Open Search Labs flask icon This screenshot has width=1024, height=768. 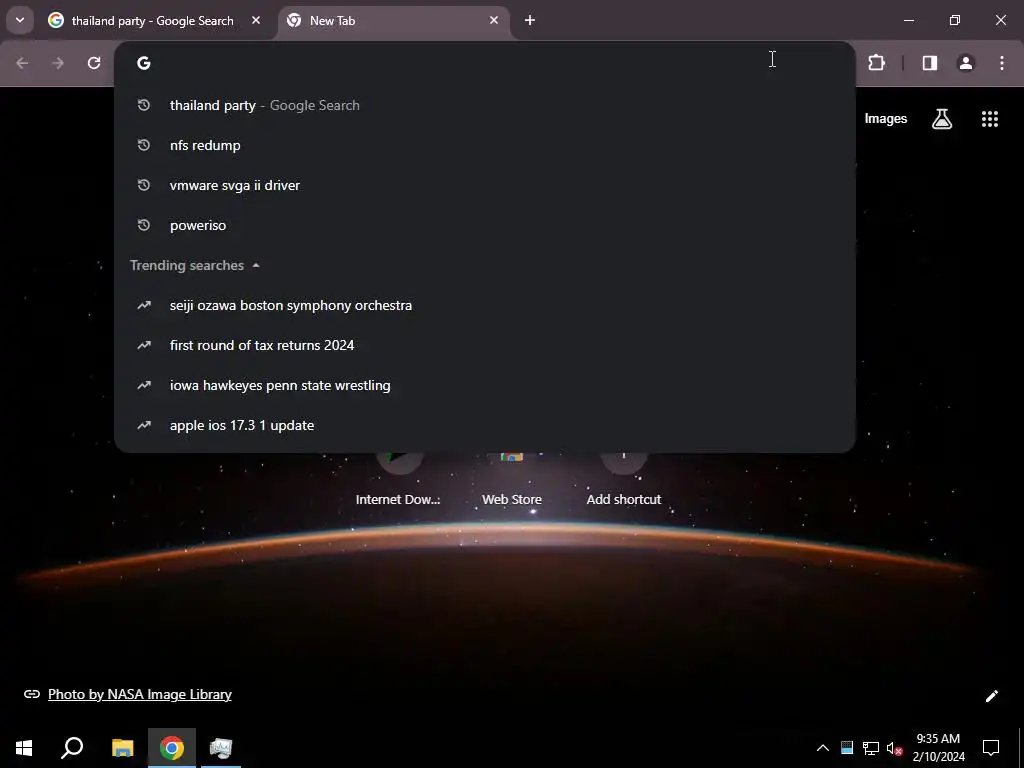pyautogui.click(x=942, y=119)
